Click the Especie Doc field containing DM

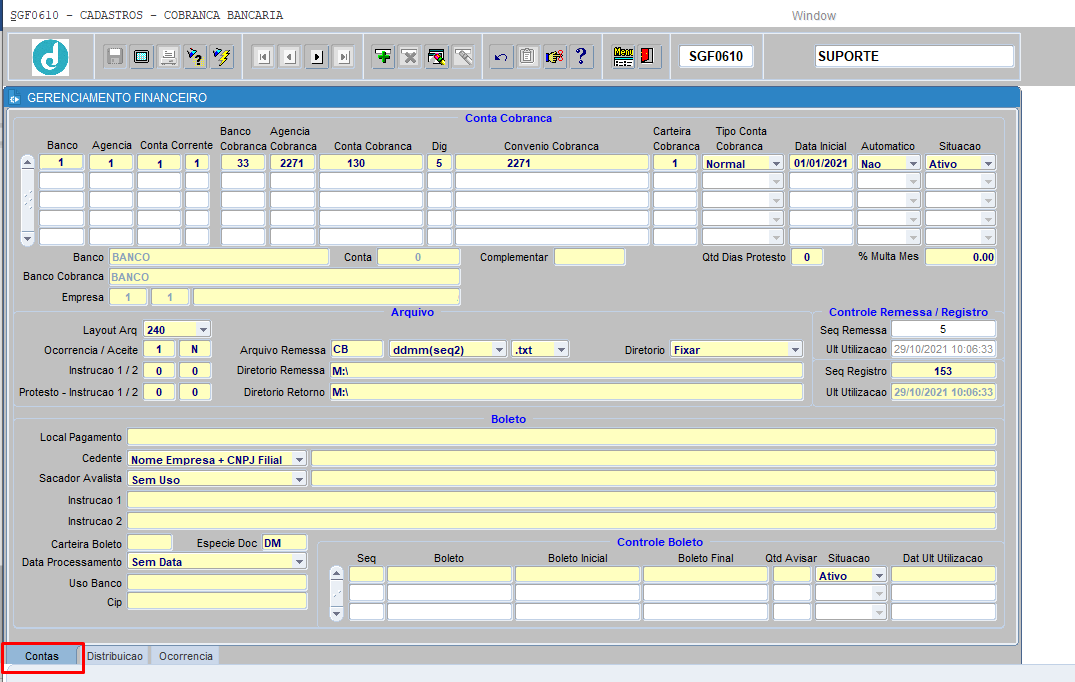point(285,543)
